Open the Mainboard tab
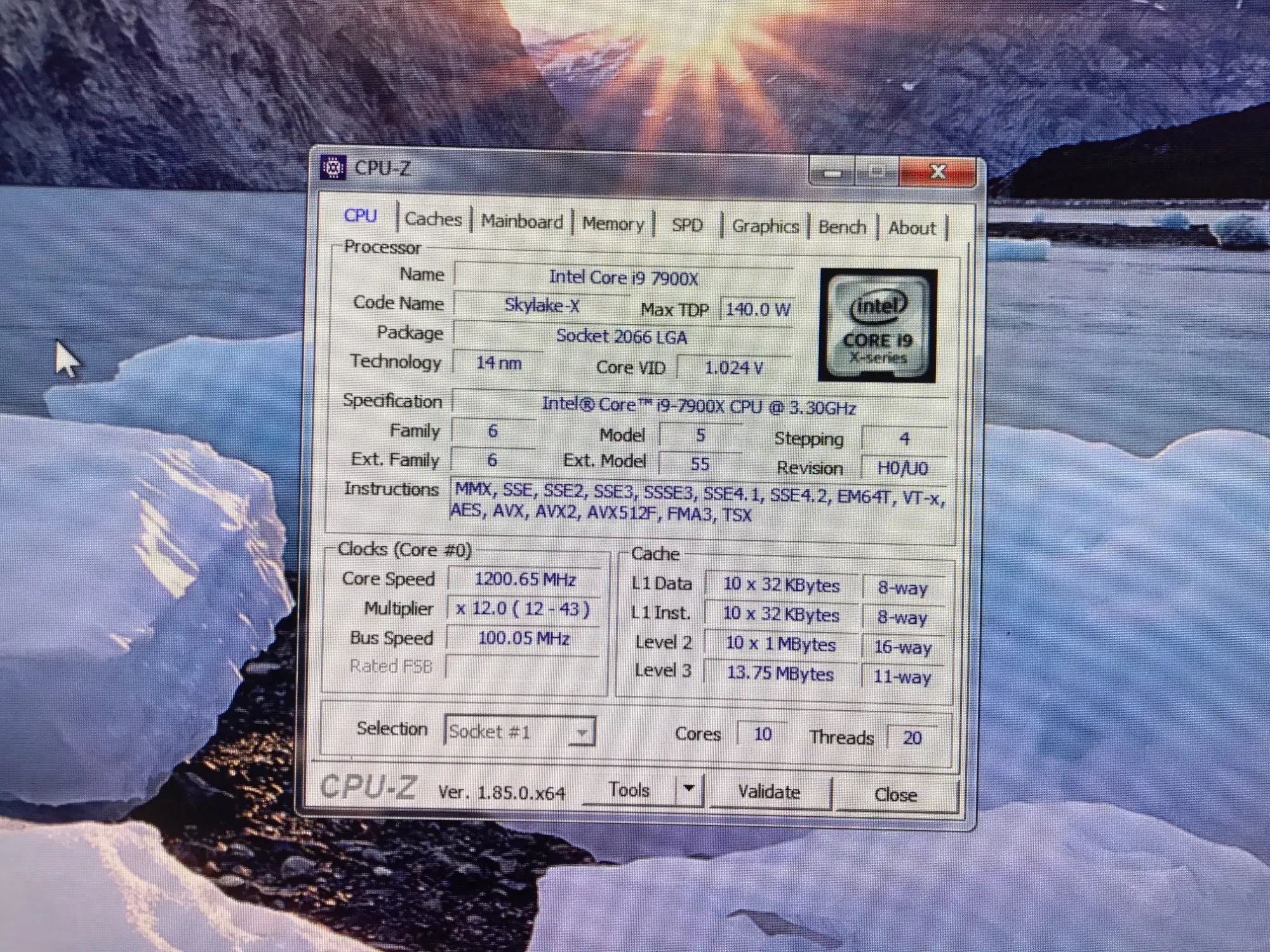This screenshot has height=952, width=1270. tap(521, 221)
